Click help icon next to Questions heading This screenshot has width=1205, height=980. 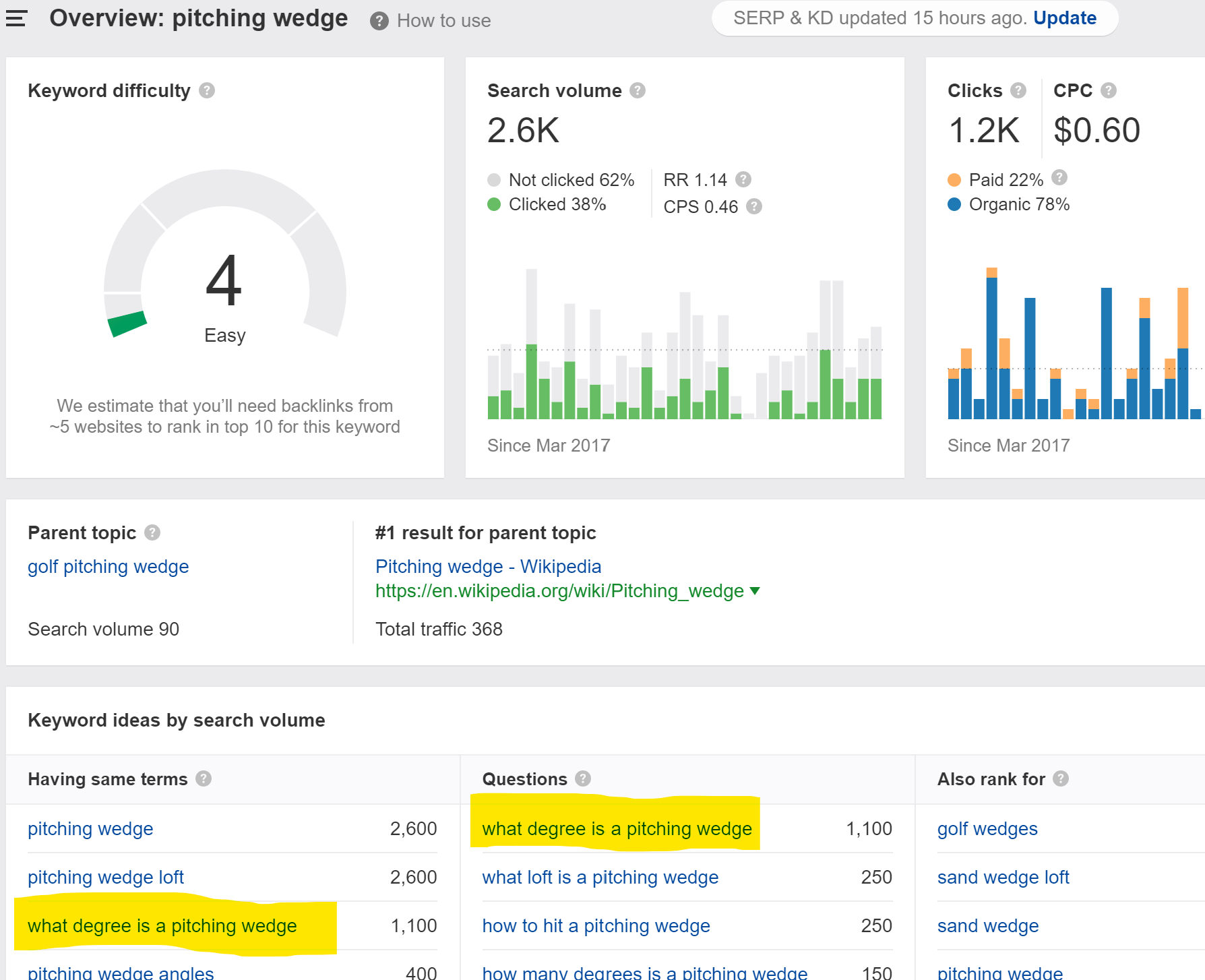pos(583,778)
